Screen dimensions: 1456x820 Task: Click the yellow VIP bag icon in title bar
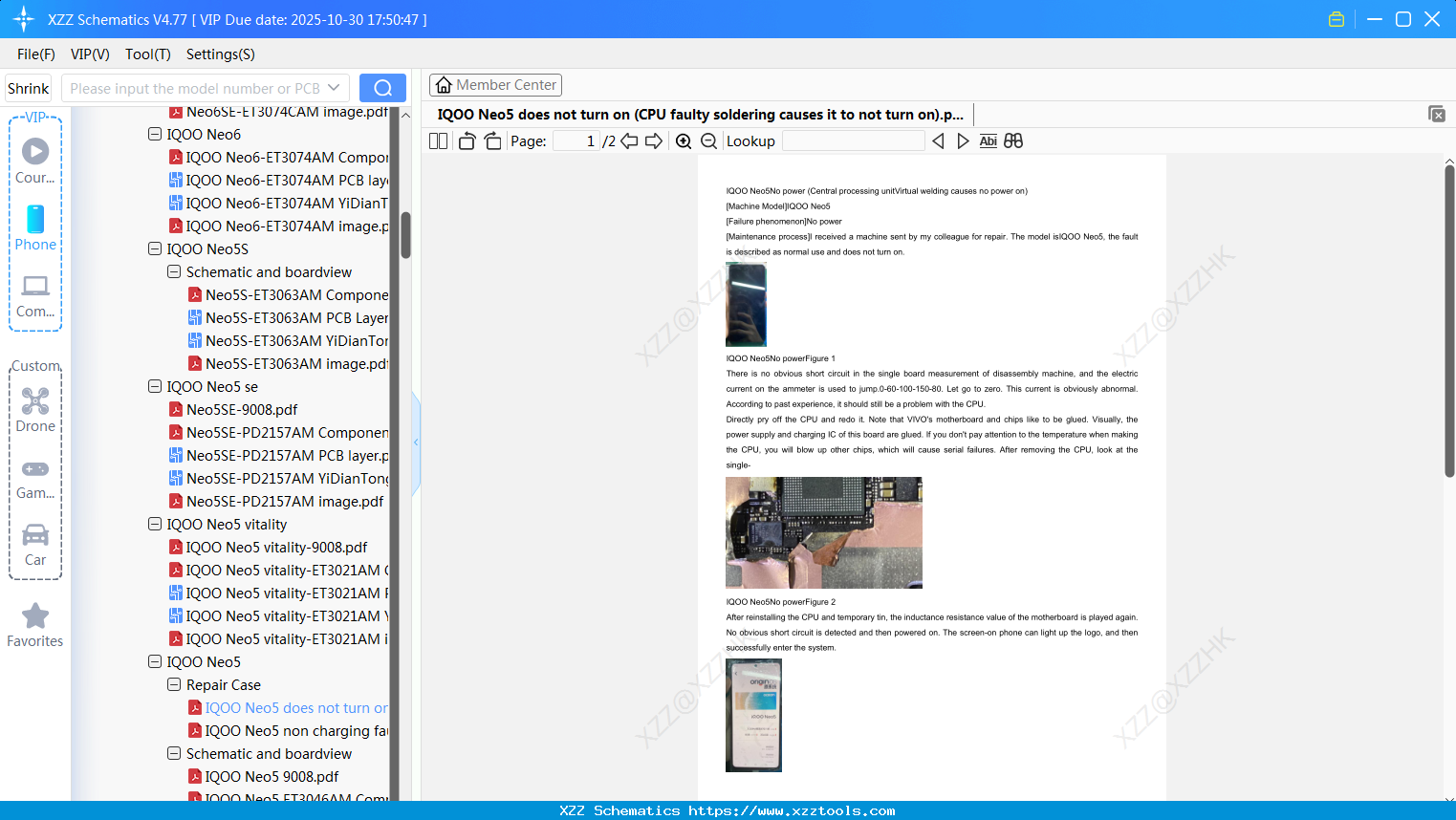click(1336, 19)
